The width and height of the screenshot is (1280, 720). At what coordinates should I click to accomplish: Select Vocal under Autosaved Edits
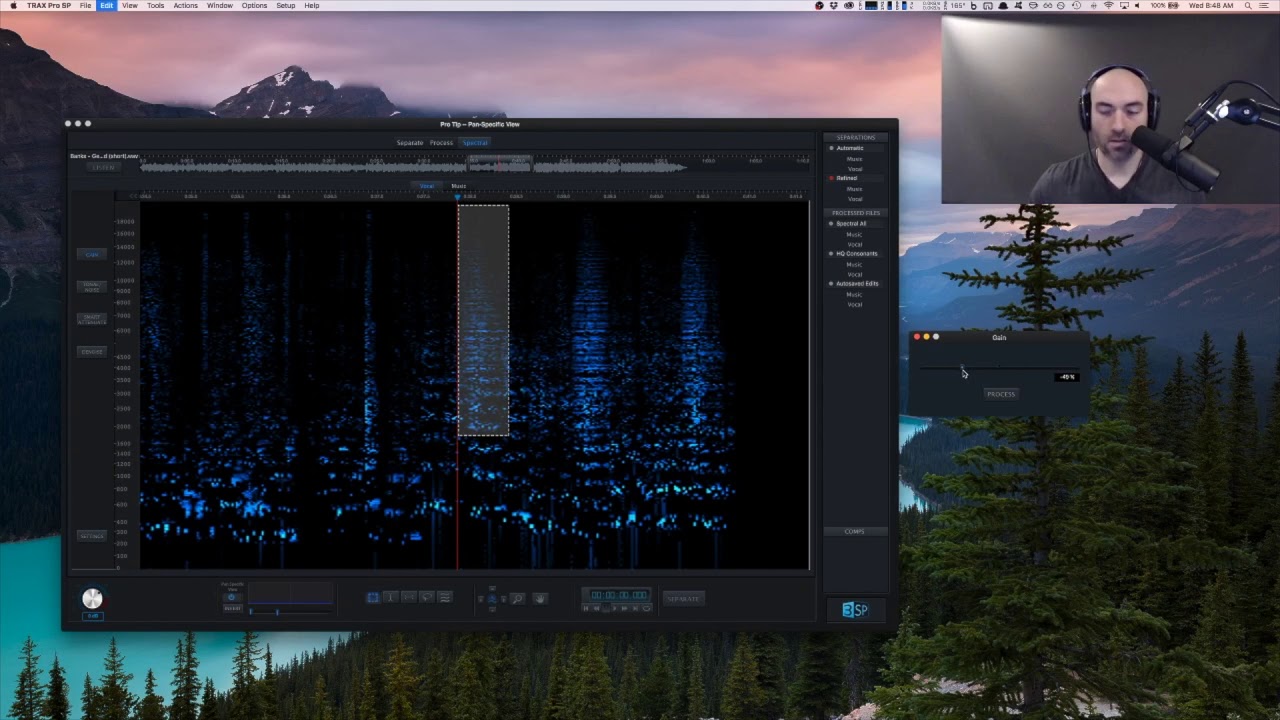pos(854,305)
